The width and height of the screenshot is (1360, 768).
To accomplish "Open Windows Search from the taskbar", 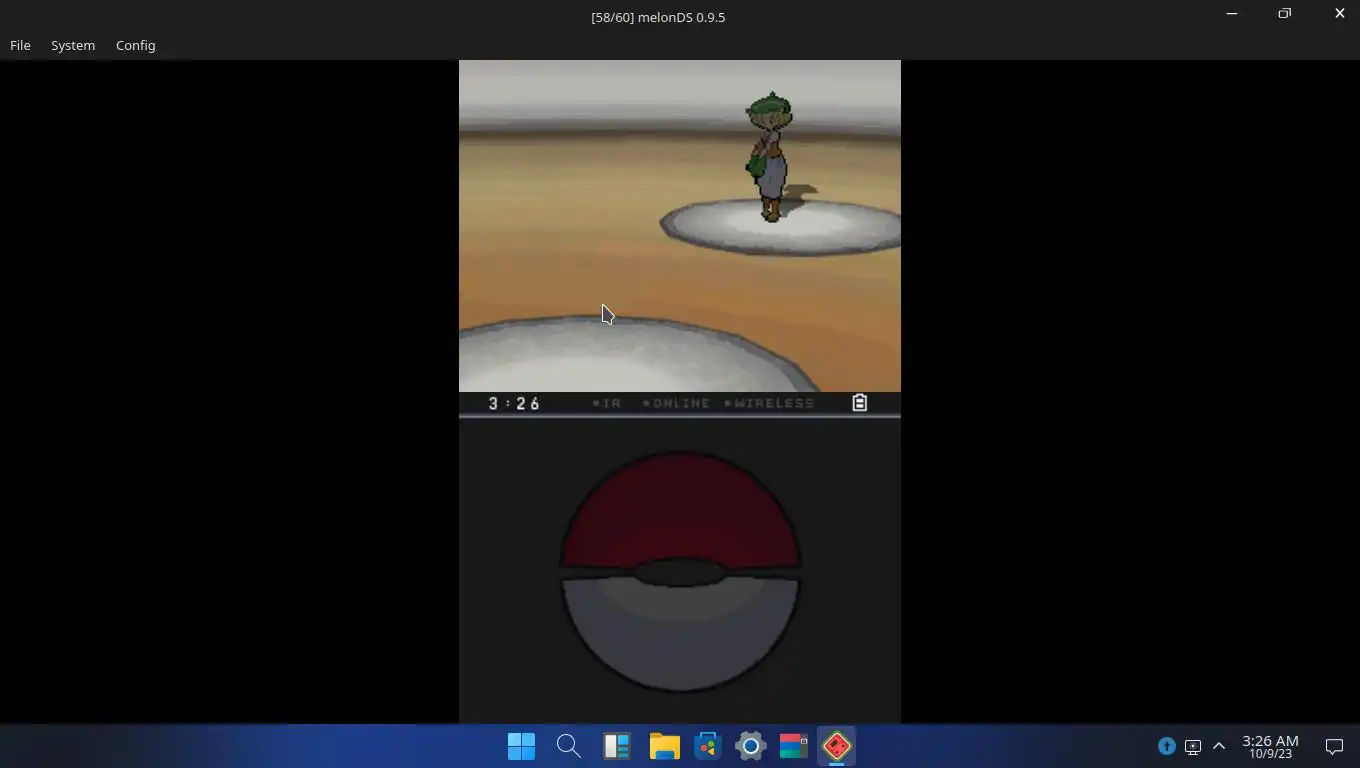I will tap(568, 746).
